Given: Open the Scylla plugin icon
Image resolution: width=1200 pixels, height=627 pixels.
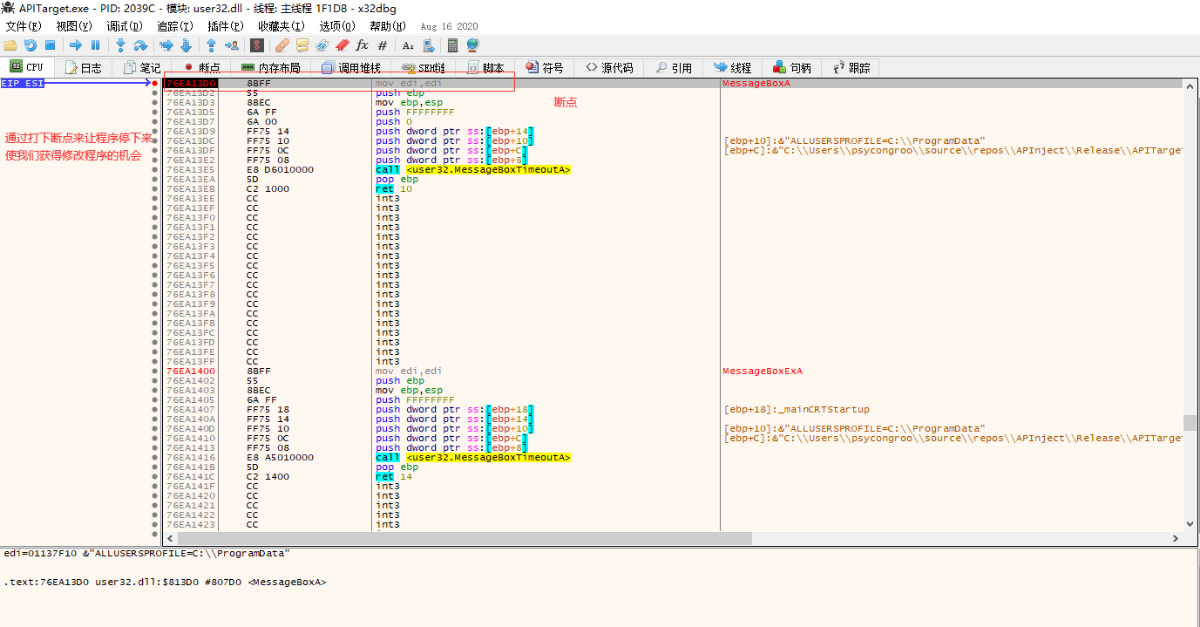Looking at the screenshot, I should (257, 45).
